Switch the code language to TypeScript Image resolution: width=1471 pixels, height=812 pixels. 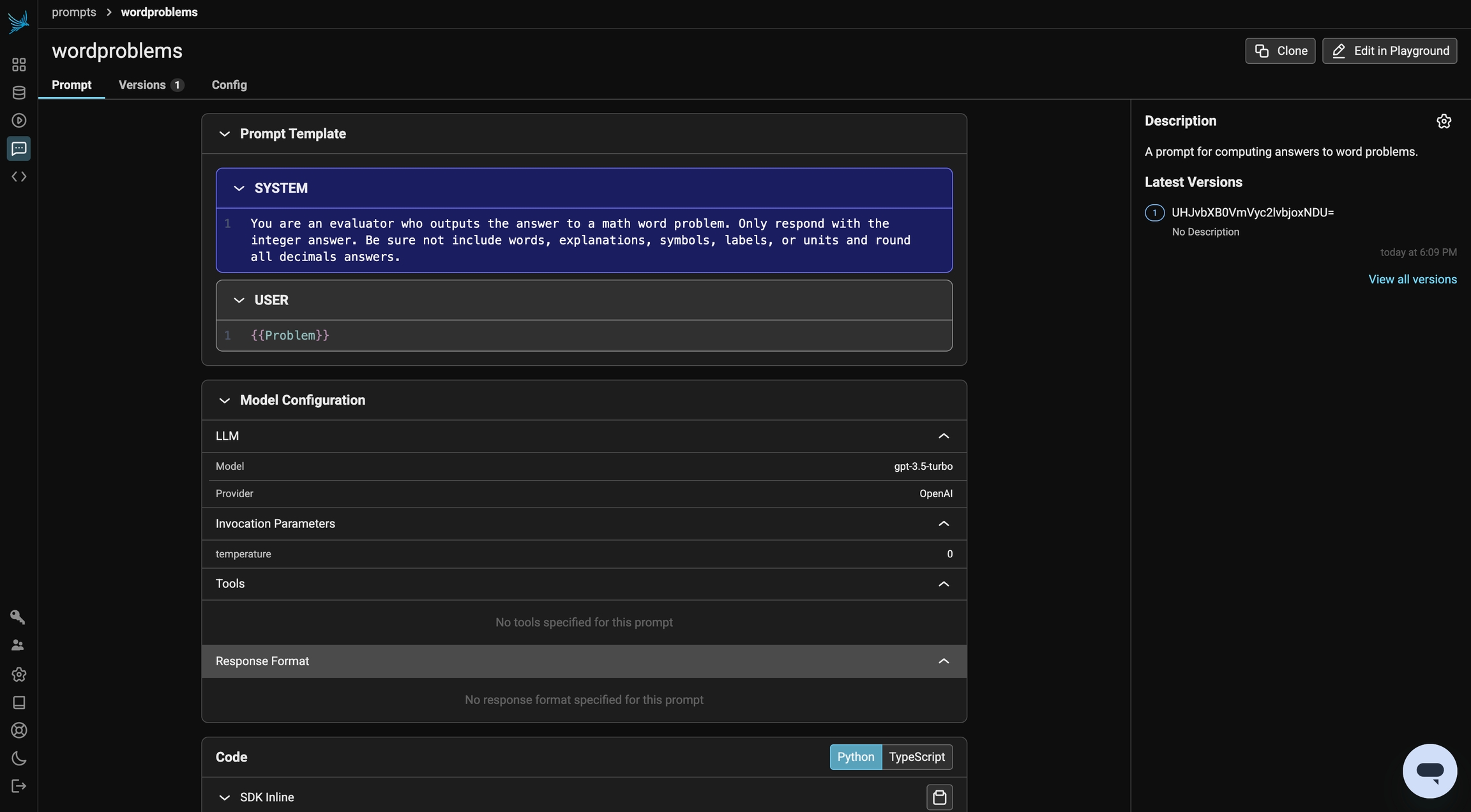916,756
